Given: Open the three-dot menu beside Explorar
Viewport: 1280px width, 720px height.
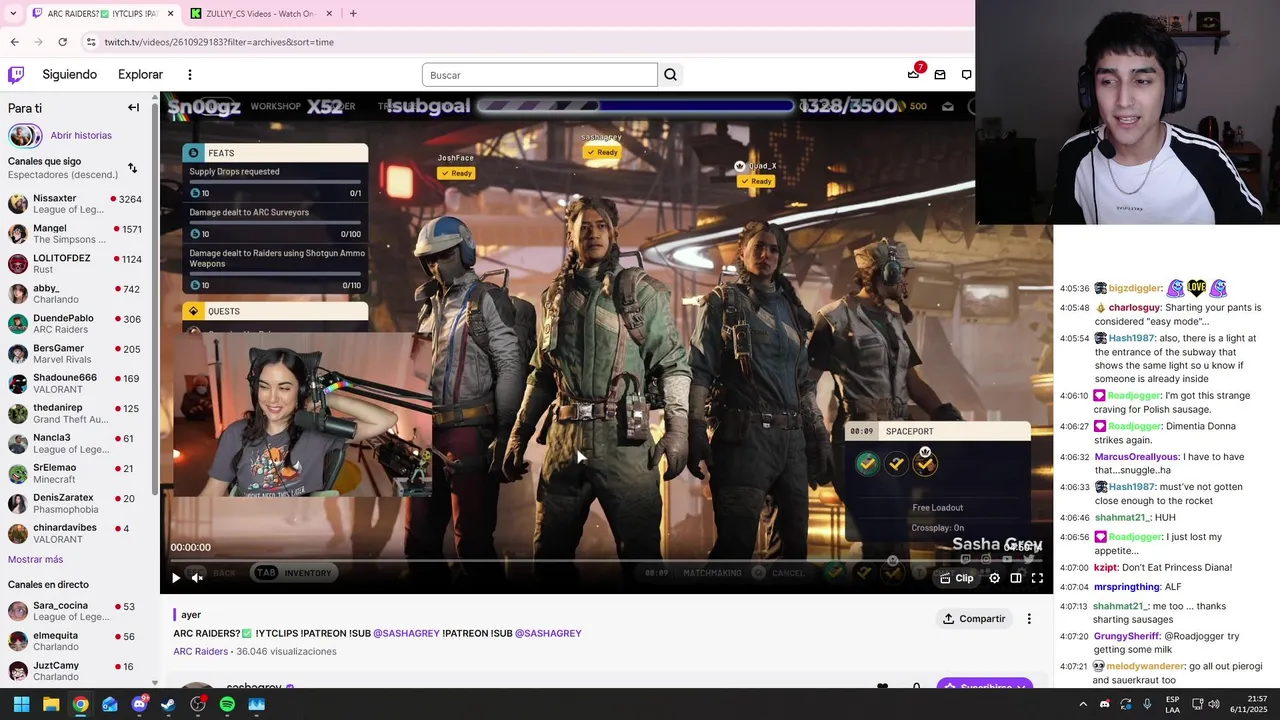Looking at the screenshot, I should [189, 75].
